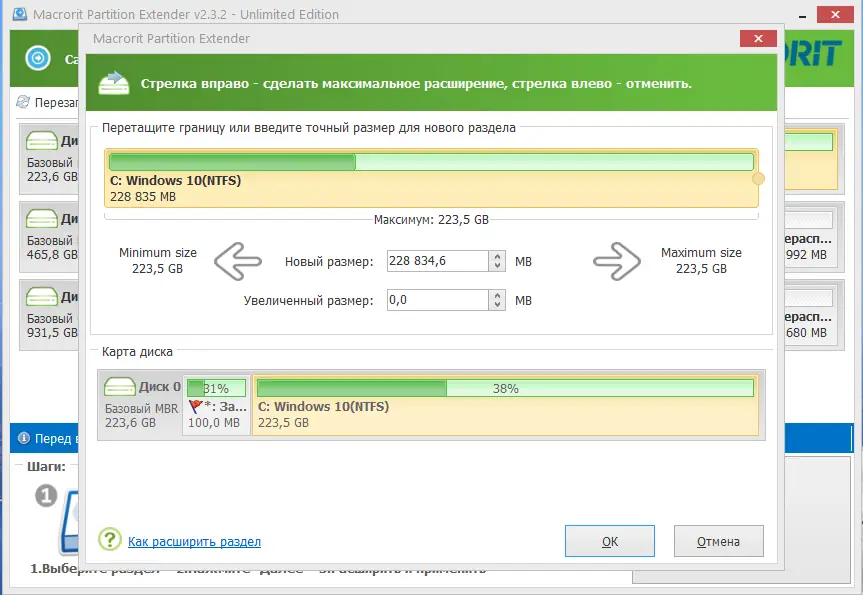Viewport: 863px width, 595px height.
Task: Click the red flag icon on 100,0 MB partition
Action: (x=195, y=407)
